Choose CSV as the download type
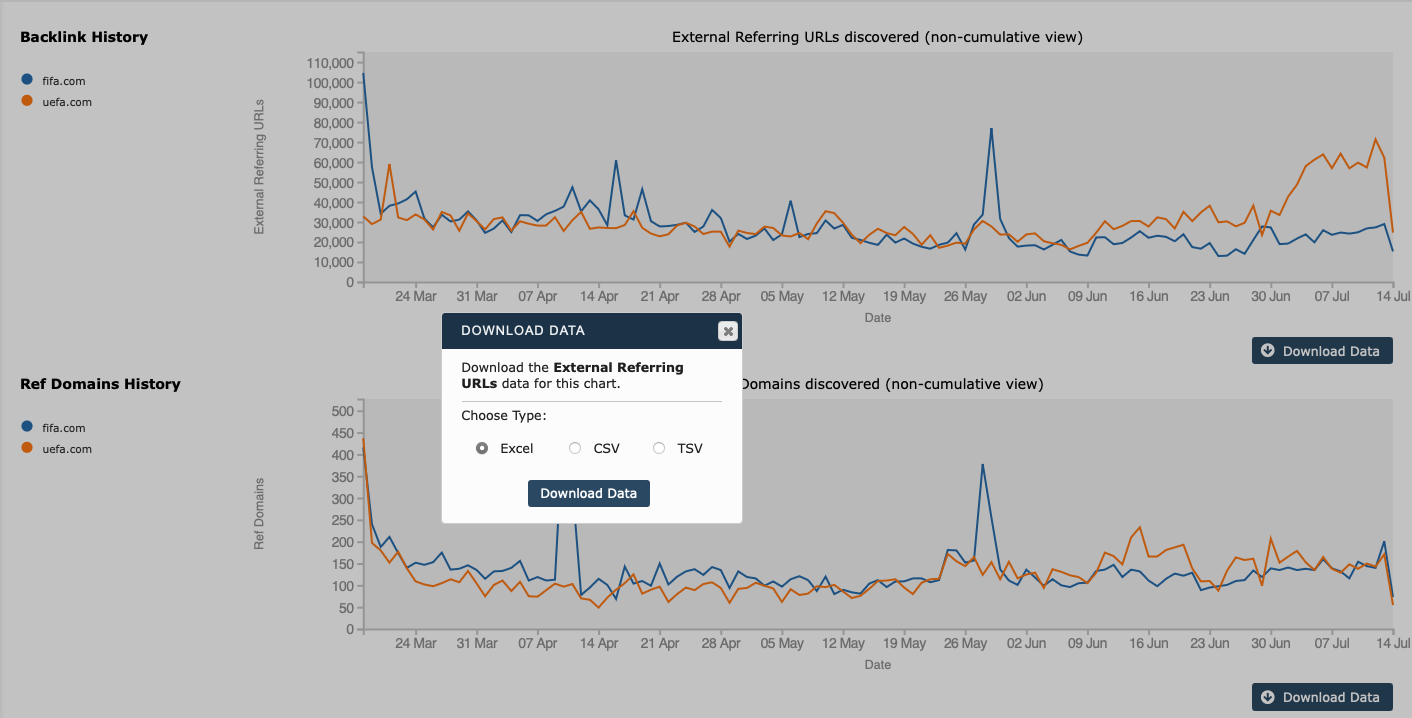1412x718 pixels. click(x=575, y=448)
